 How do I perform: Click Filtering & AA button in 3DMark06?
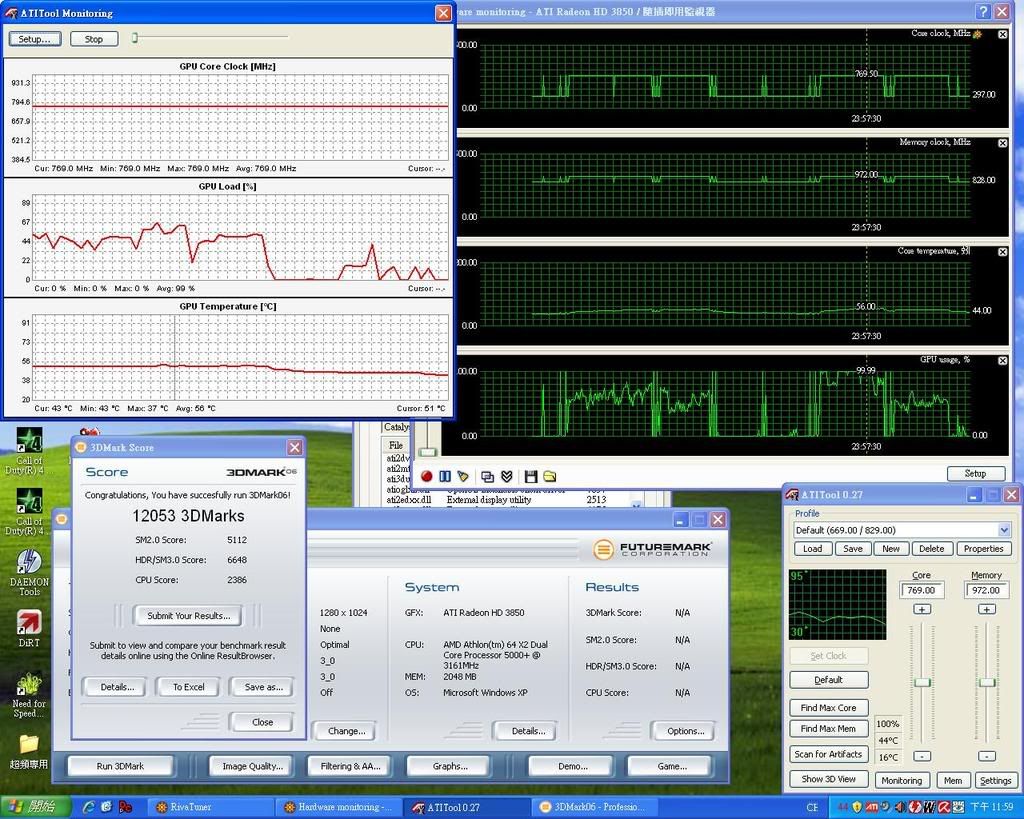351,766
